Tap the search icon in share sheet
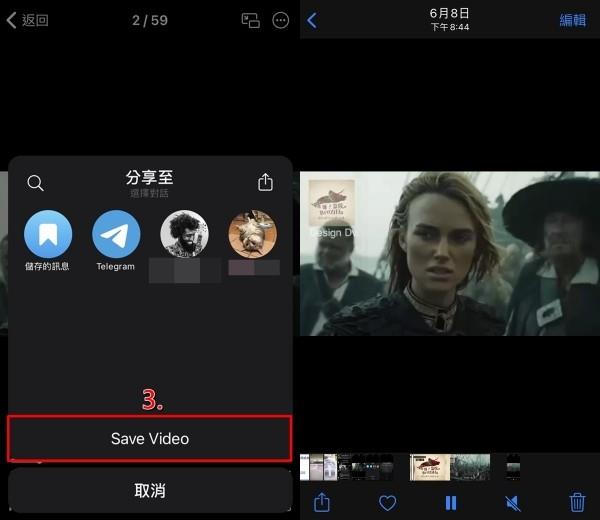The width and height of the screenshot is (600, 520). coord(35,183)
